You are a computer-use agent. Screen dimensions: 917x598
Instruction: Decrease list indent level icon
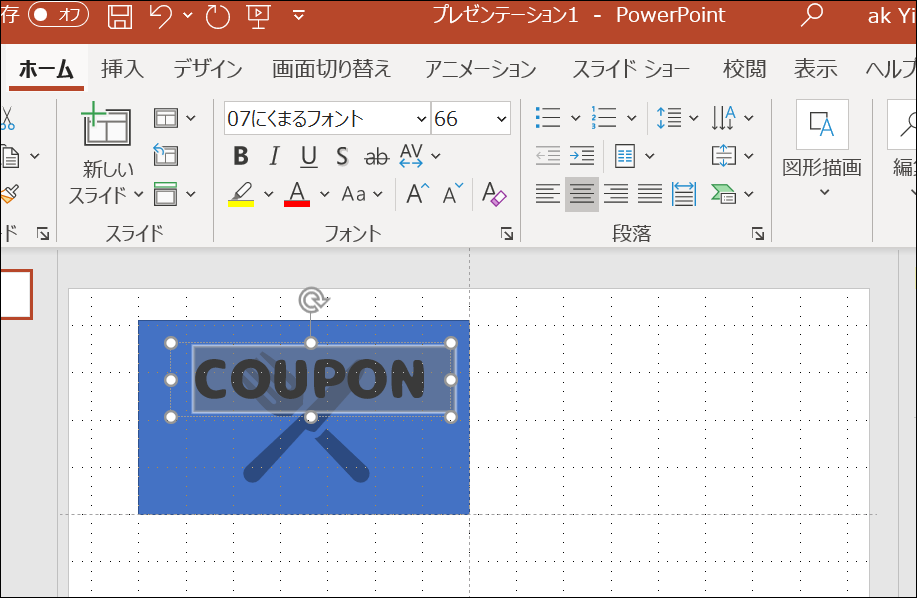[548, 155]
